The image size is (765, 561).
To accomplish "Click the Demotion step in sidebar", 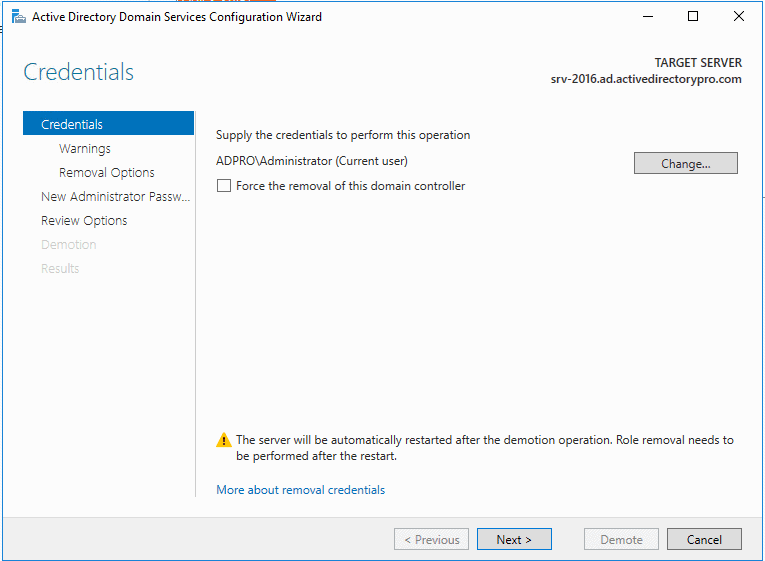I will 69,244.
